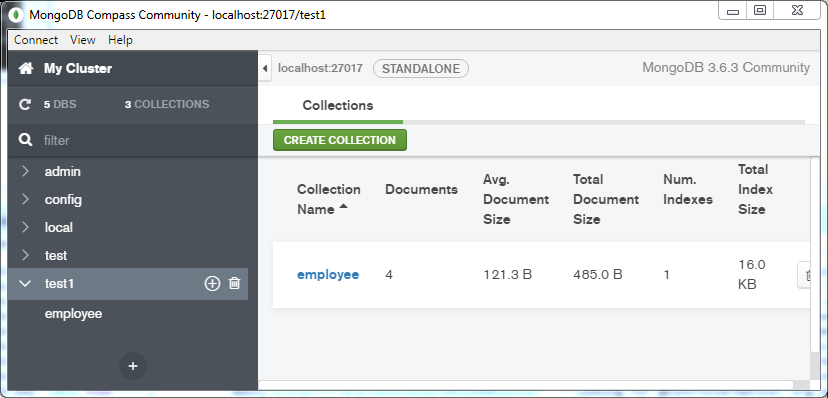Click the home icon beside My Cluster

click(25, 69)
